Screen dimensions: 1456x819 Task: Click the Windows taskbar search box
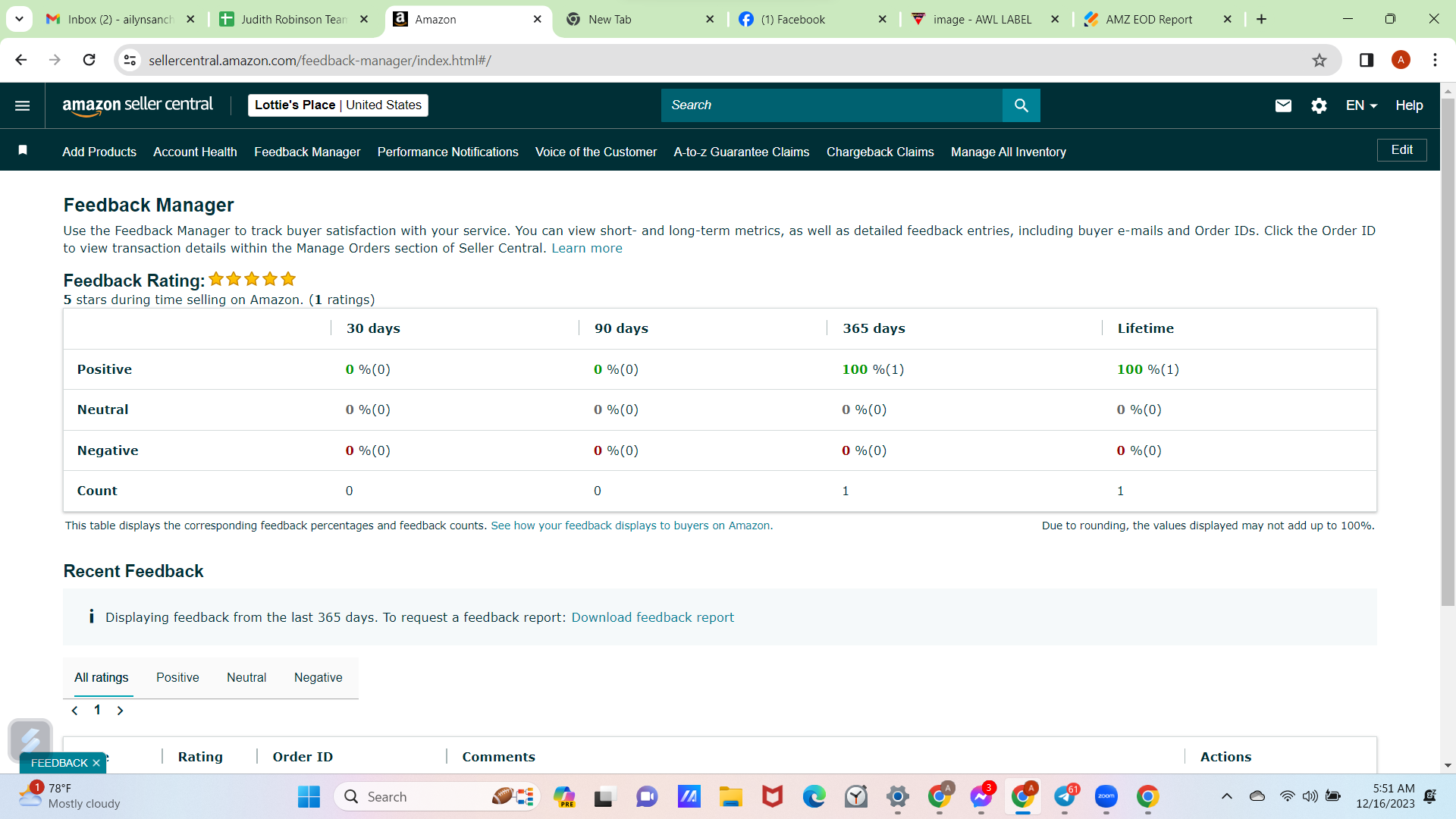click(x=437, y=797)
